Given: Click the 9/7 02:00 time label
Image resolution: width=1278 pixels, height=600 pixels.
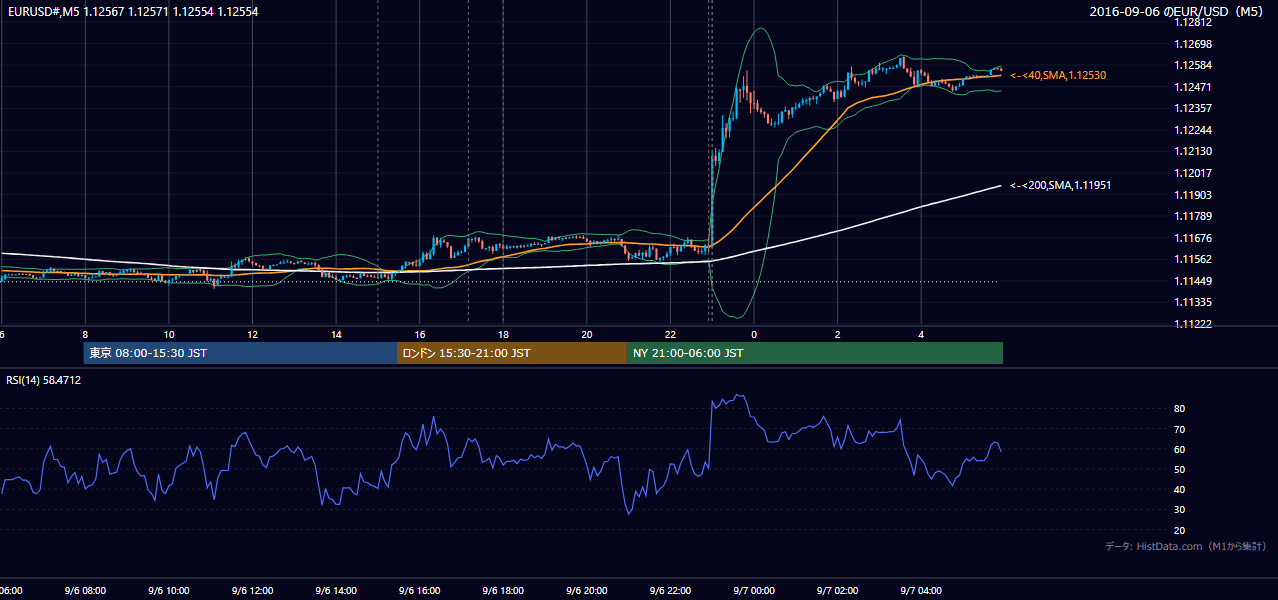Looking at the screenshot, I should (838, 591).
